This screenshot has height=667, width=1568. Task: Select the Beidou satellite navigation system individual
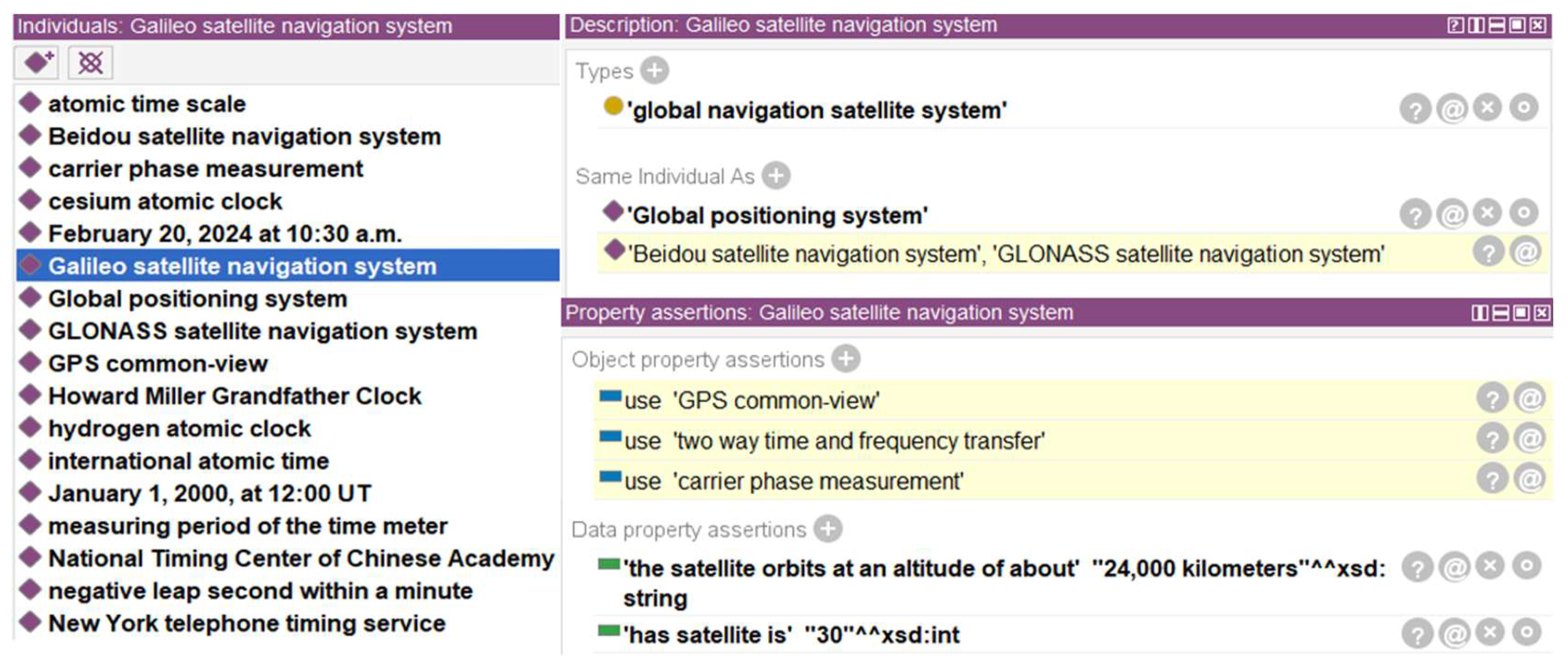tap(244, 136)
